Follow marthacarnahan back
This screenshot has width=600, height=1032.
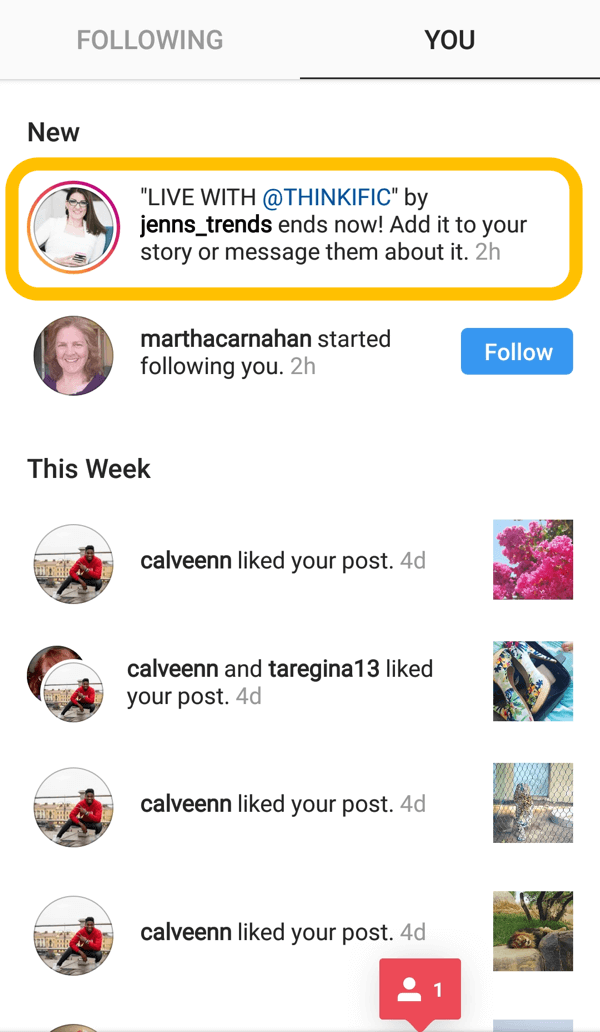coord(516,351)
